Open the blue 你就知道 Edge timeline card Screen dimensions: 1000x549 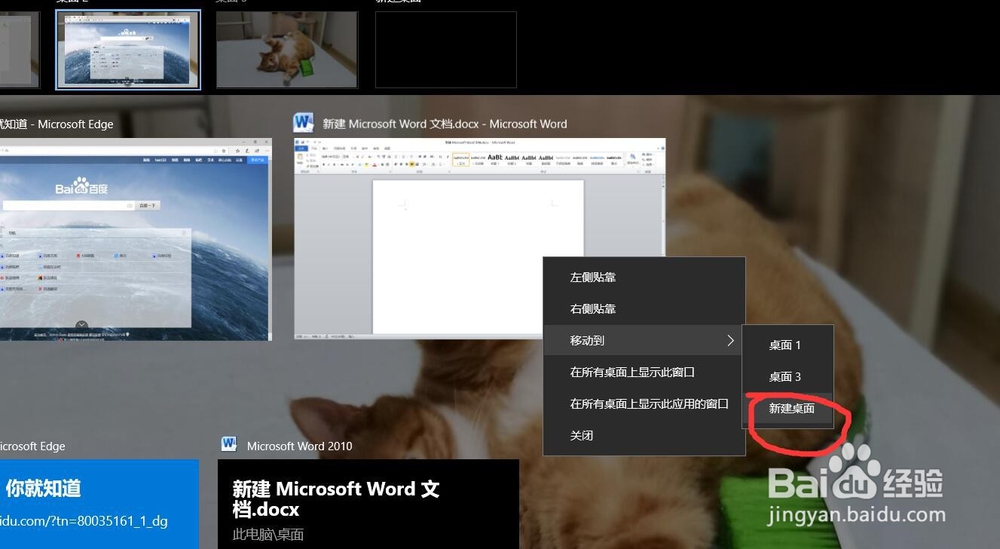click(x=99, y=504)
